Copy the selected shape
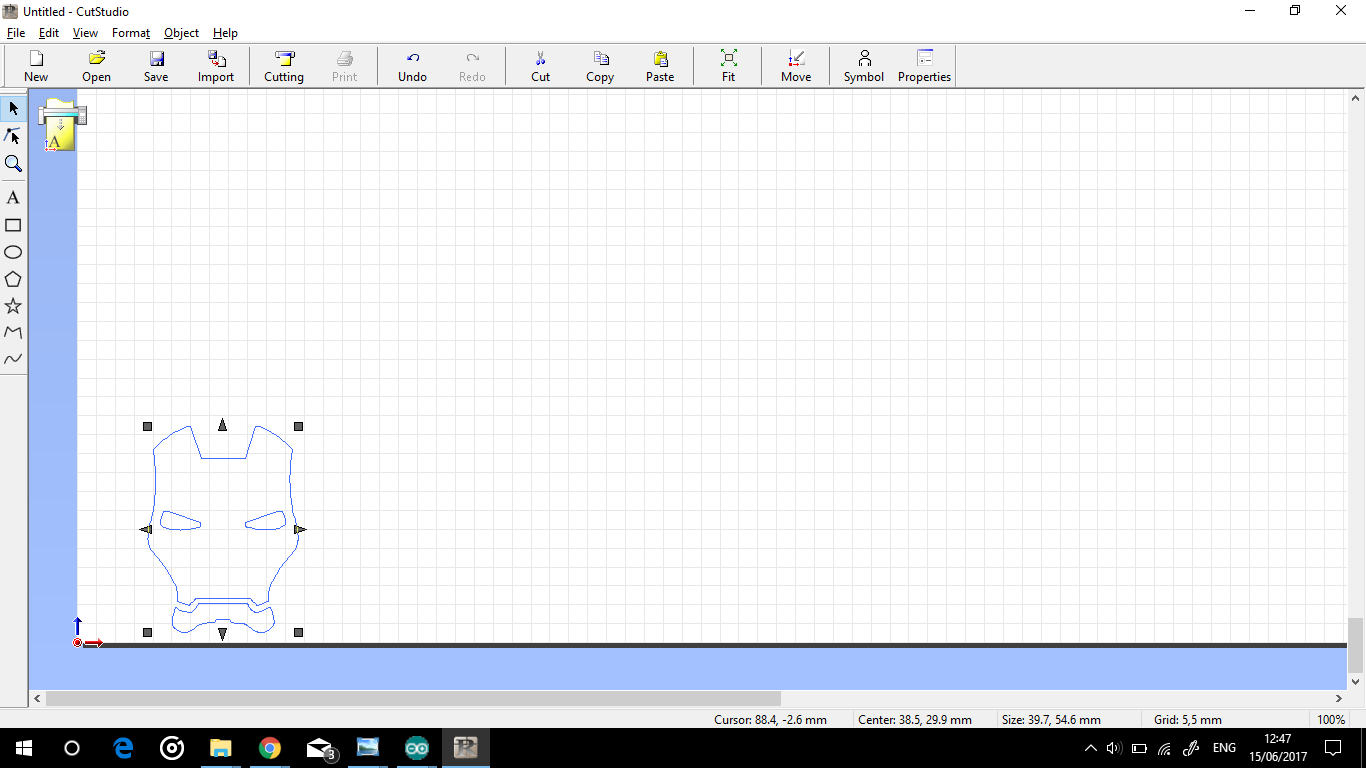The image size is (1366, 768). [600, 66]
